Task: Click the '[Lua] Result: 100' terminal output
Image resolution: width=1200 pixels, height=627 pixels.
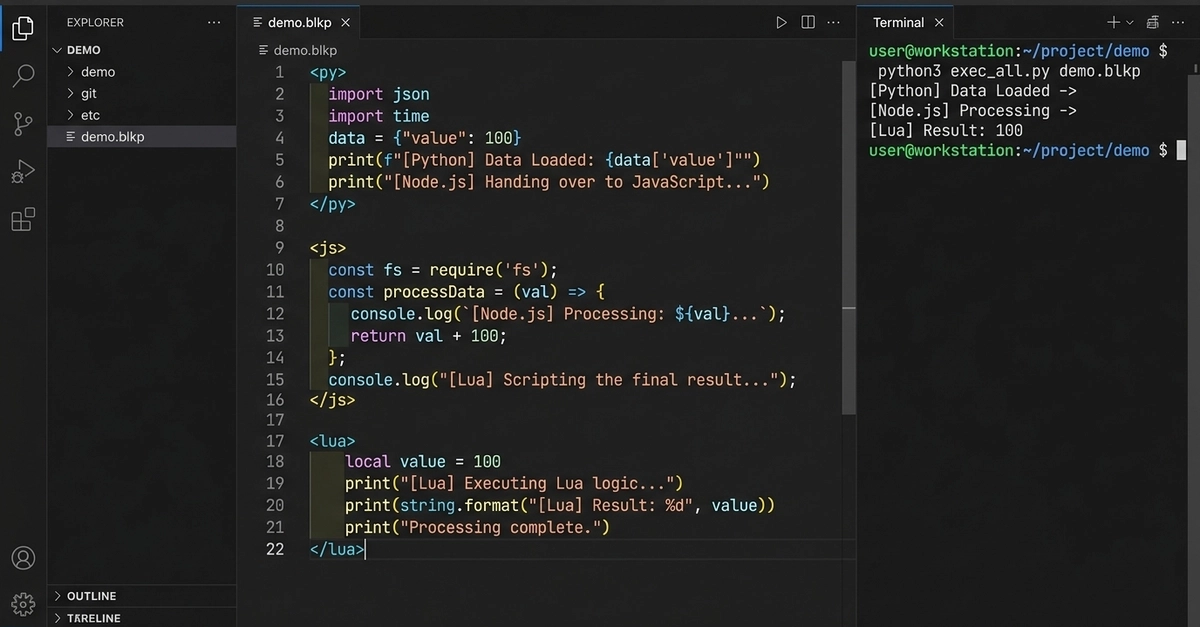Action: 946,130
